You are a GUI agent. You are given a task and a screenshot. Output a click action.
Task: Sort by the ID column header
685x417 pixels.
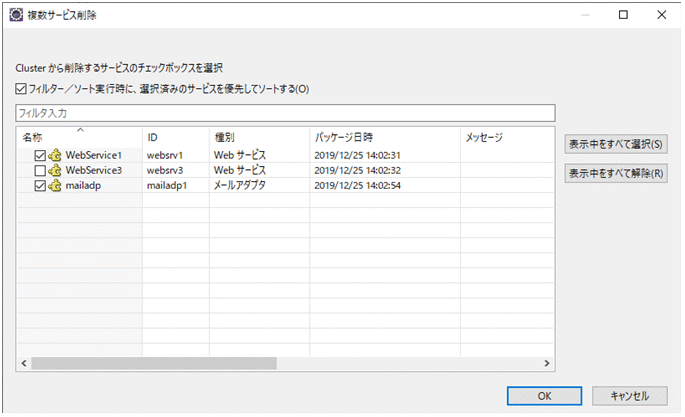click(x=176, y=137)
